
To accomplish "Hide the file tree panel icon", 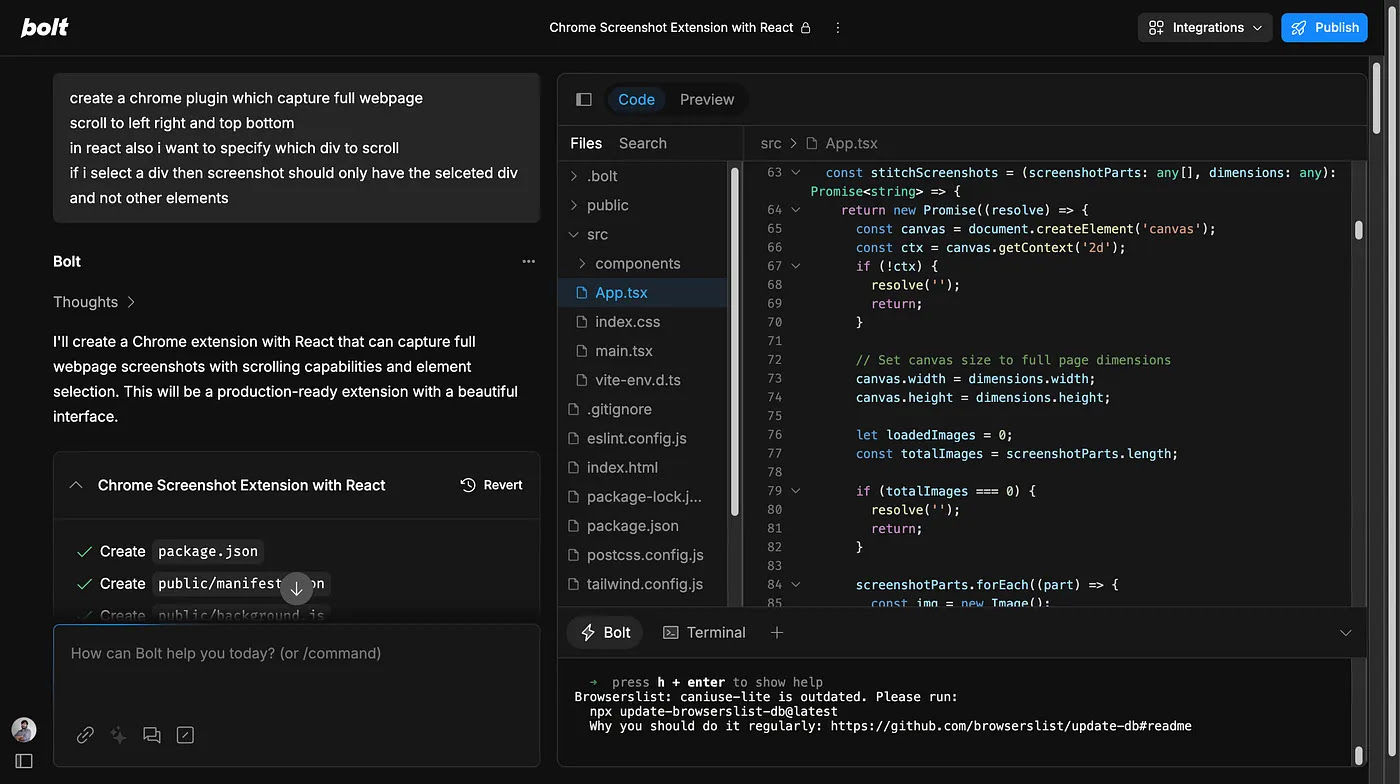I will [584, 99].
